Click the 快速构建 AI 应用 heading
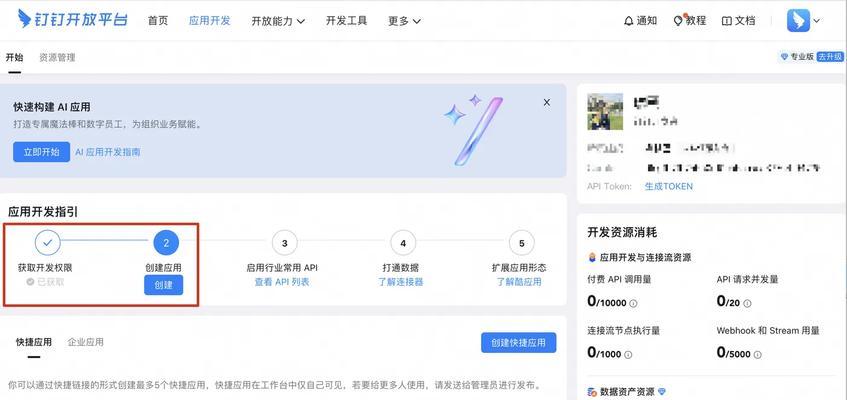 coord(52,108)
